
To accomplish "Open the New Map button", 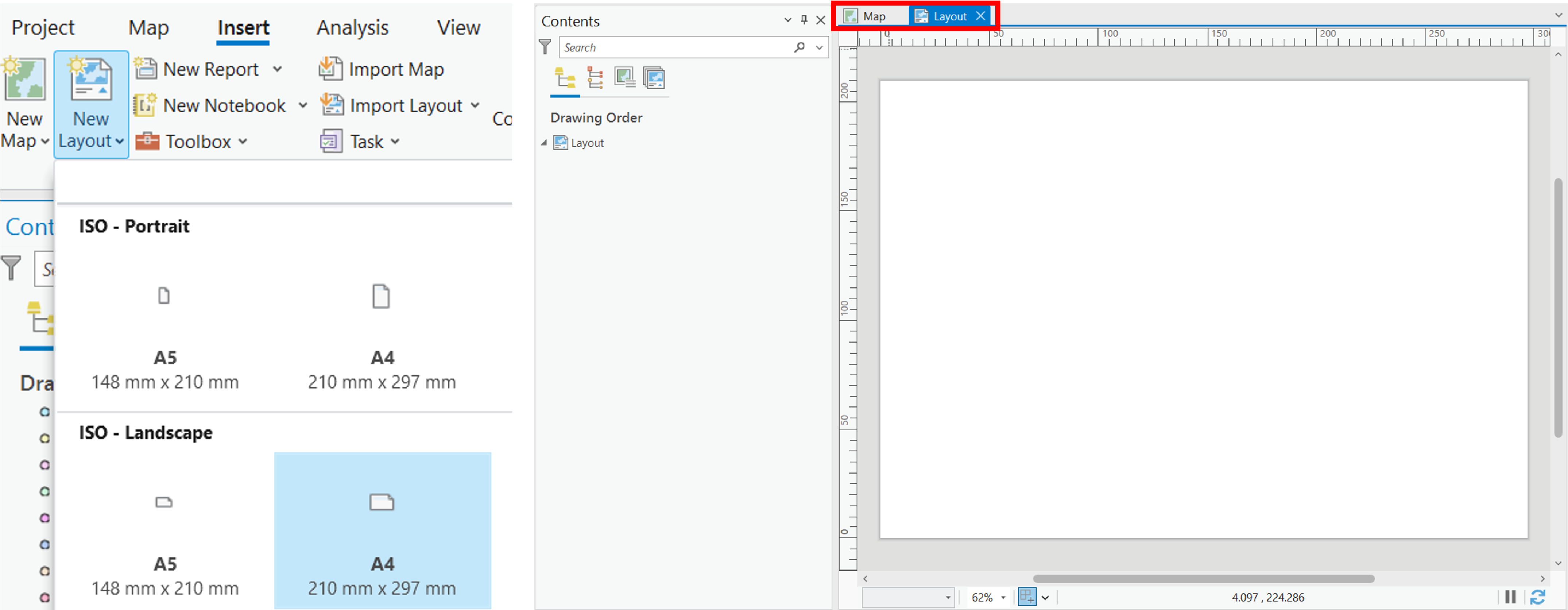I will (25, 102).
